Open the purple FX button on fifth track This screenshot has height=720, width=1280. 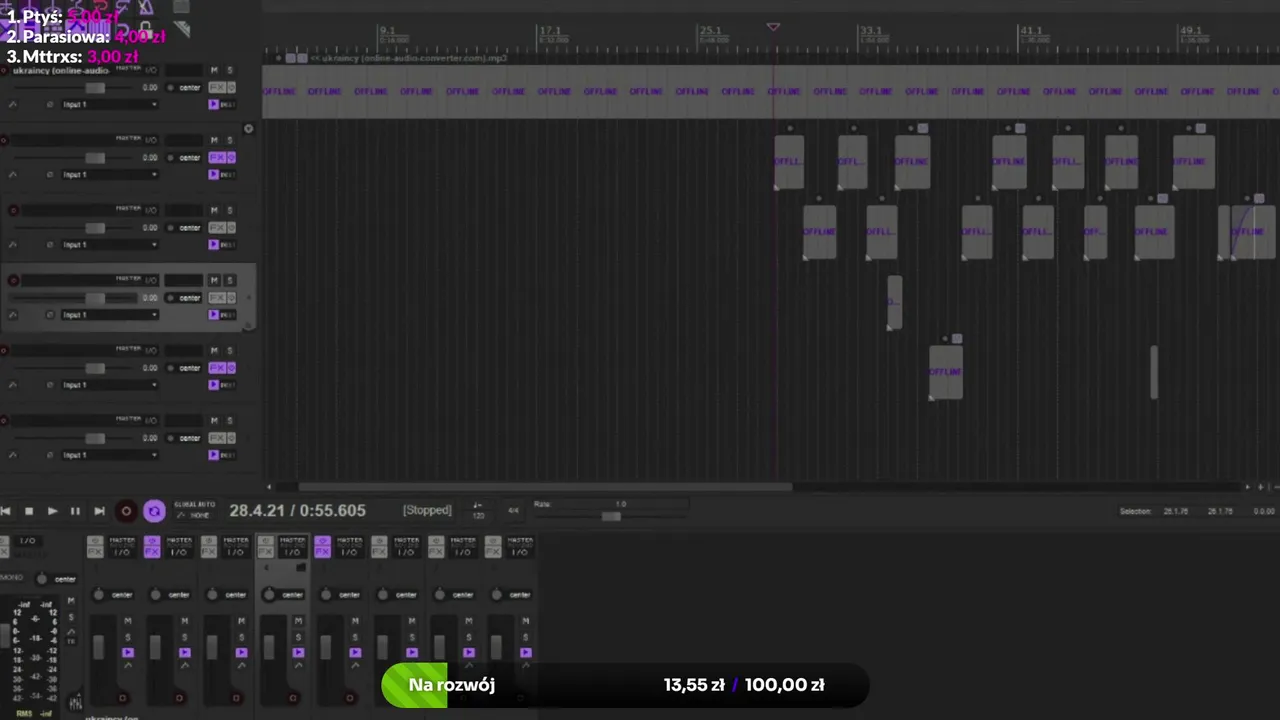216,367
